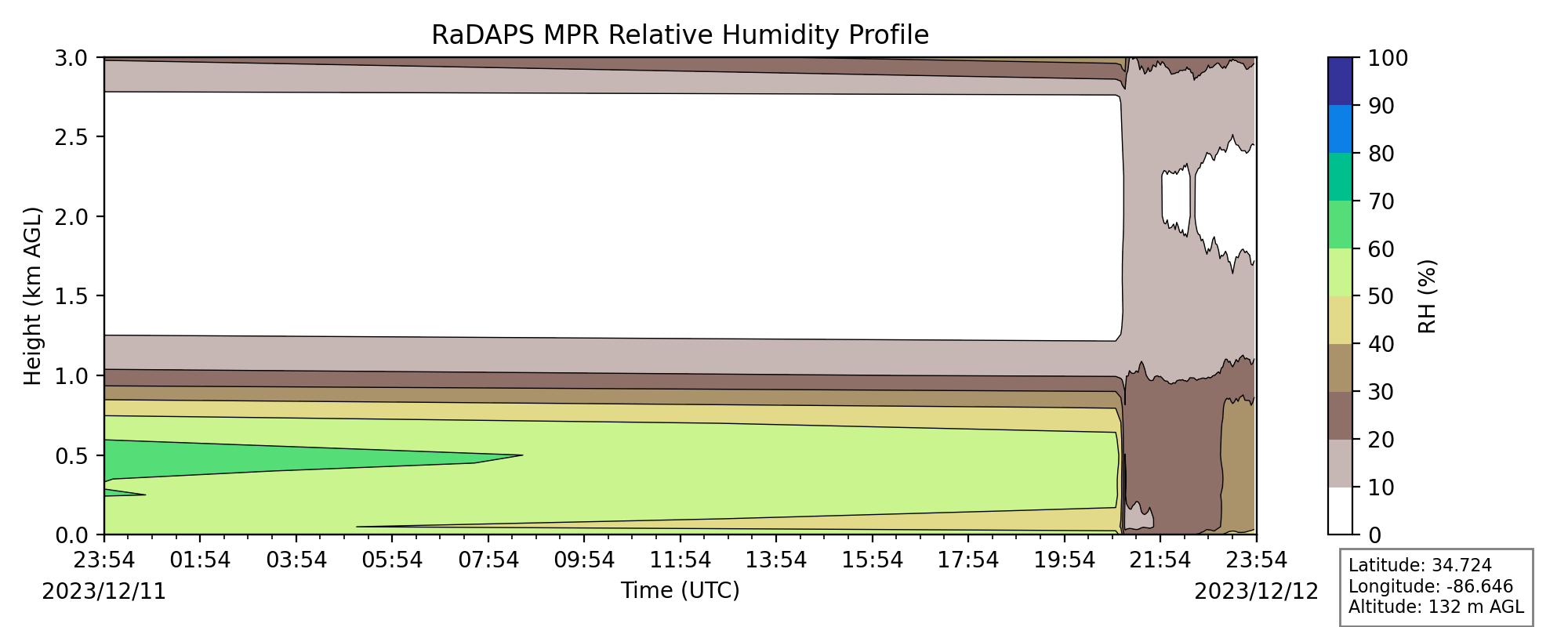Click the 2023/12/11 start date label

pyautogui.click(x=104, y=591)
